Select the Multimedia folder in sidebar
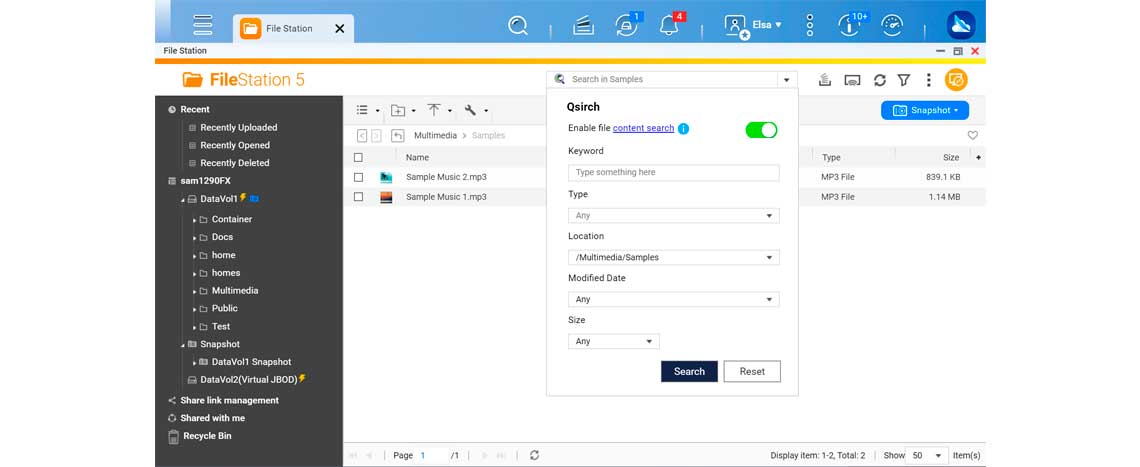1140x467 pixels. [x=235, y=291]
